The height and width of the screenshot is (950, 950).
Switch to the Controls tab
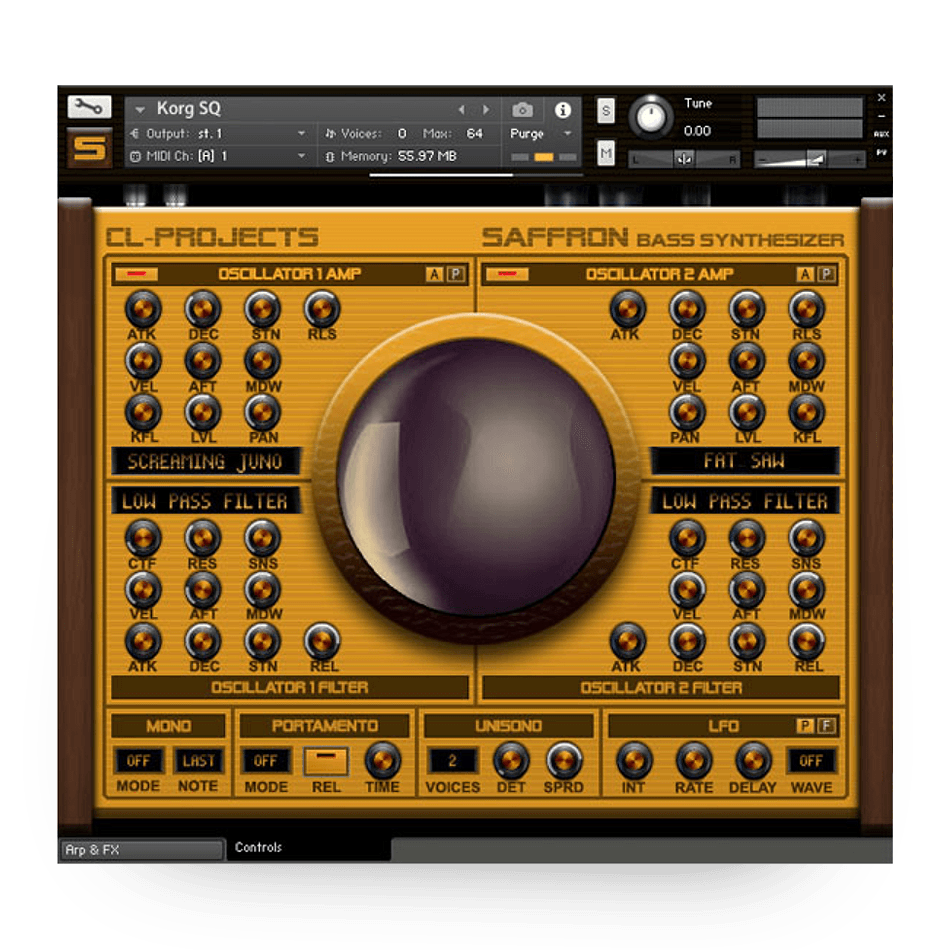tap(259, 848)
